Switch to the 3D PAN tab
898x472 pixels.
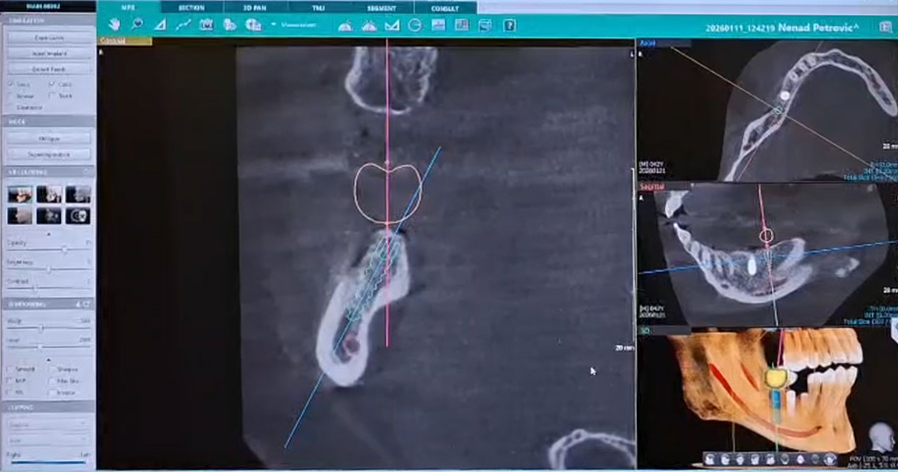point(255,8)
